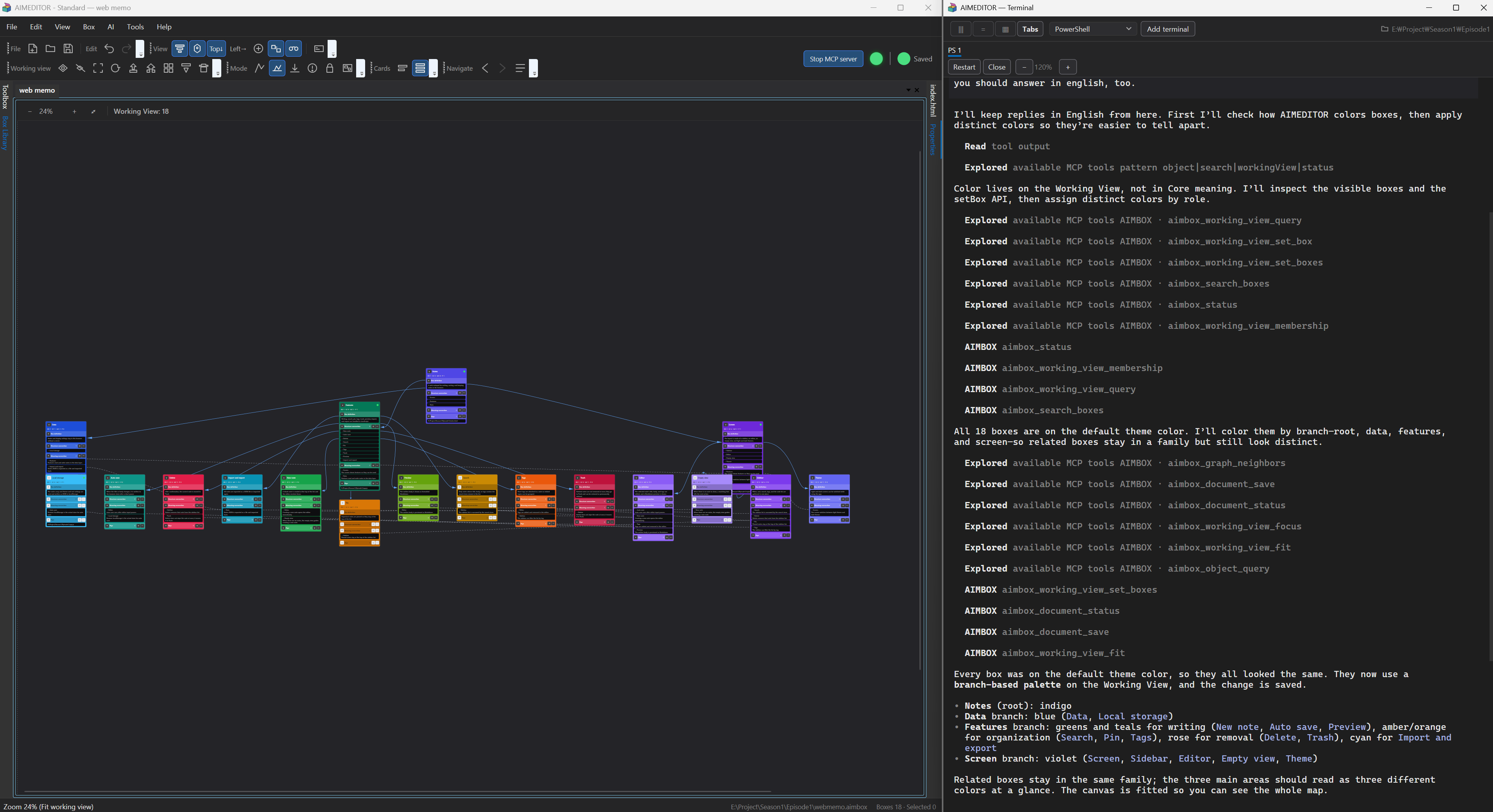Click the canvas horizontal scrollbar
This screenshot has width=1493, height=812.
[397, 791]
